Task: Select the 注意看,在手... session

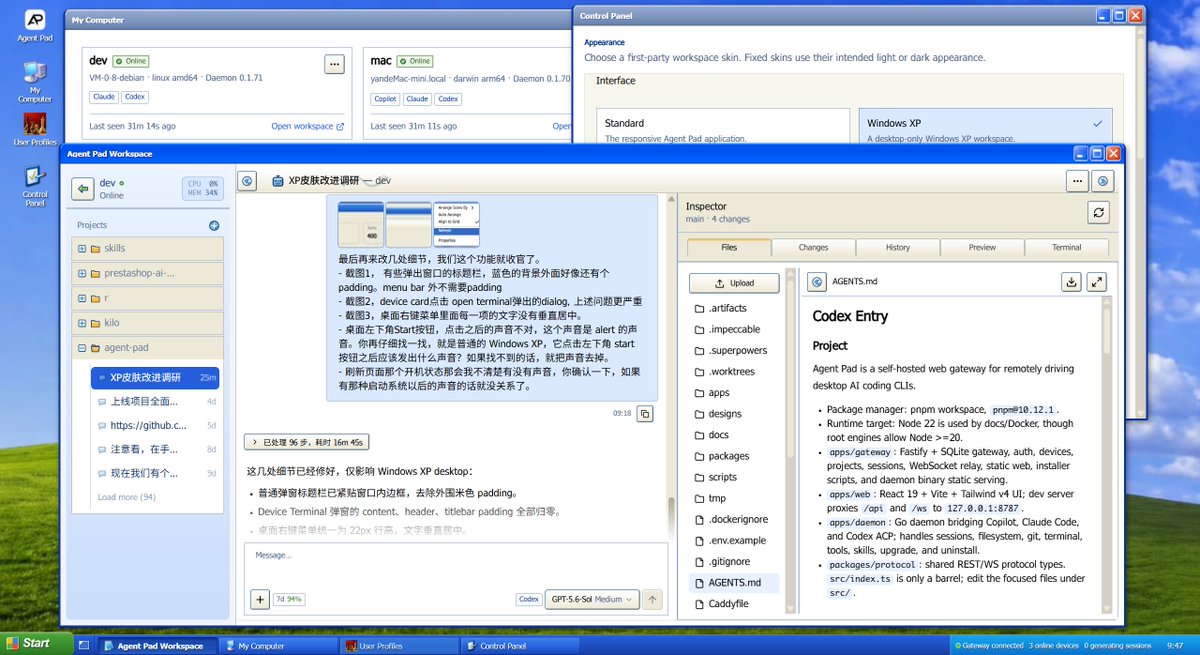Action: coord(155,449)
